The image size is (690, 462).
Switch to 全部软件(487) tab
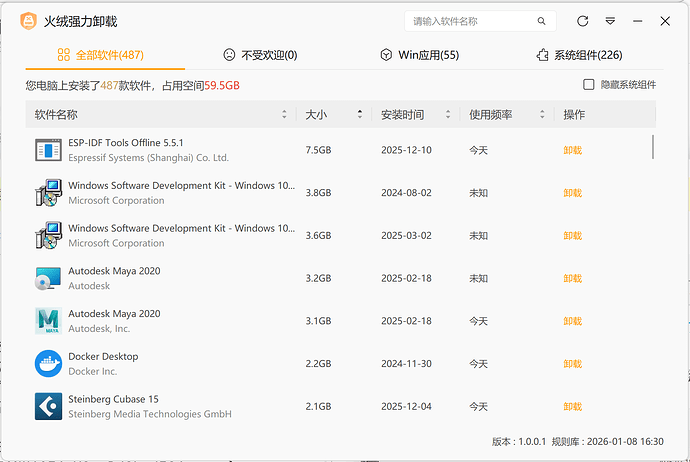(105, 55)
